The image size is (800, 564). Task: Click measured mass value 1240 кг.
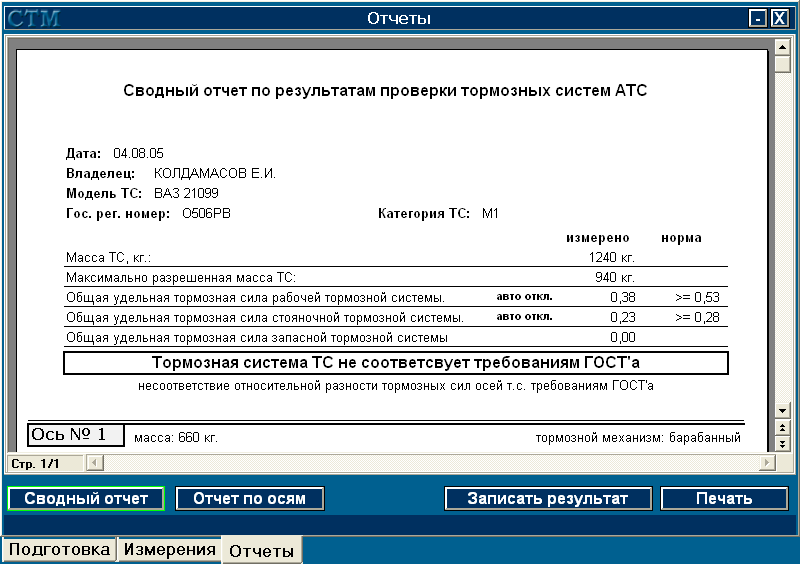coord(612,257)
